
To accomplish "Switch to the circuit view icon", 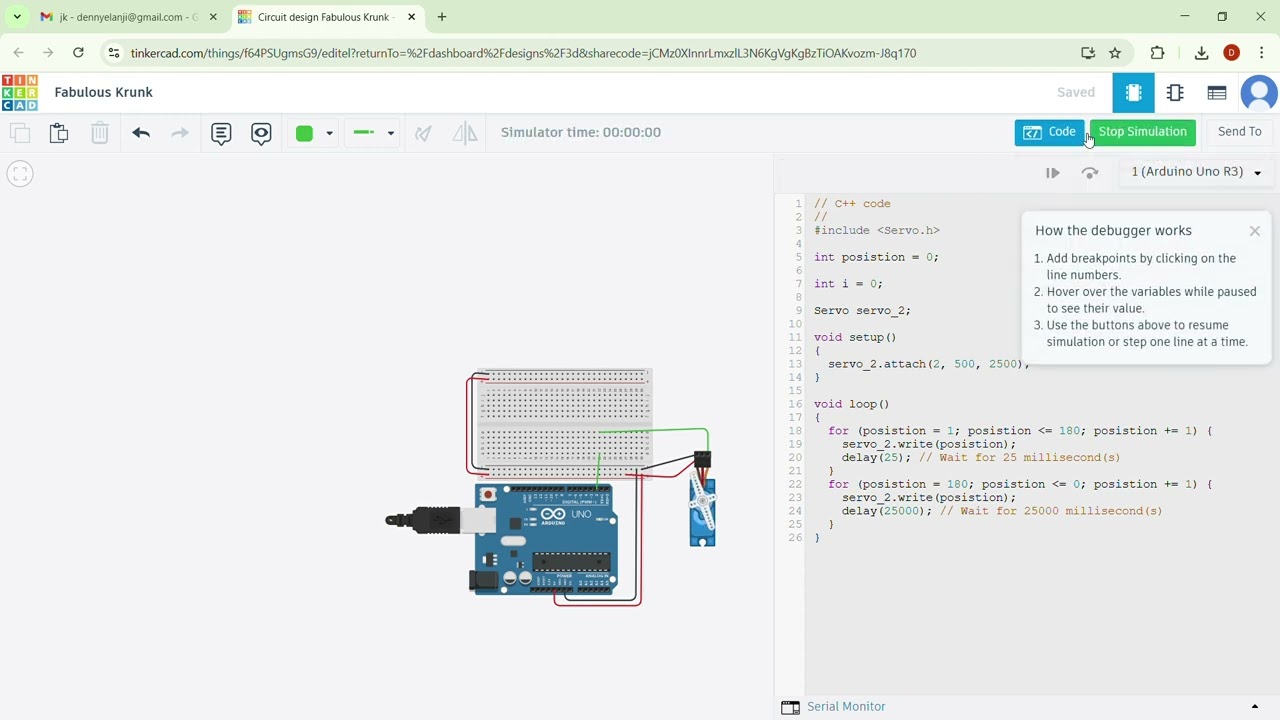I will click(x=1133, y=93).
